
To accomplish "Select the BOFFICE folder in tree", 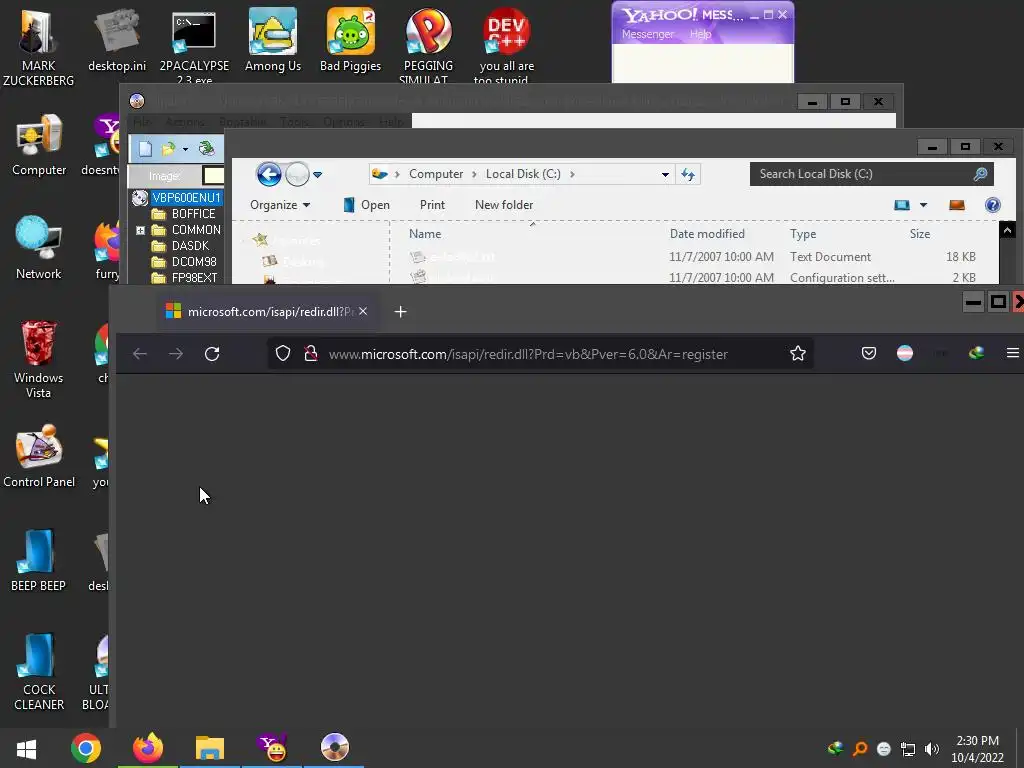I will pyautogui.click(x=193, y=214).
